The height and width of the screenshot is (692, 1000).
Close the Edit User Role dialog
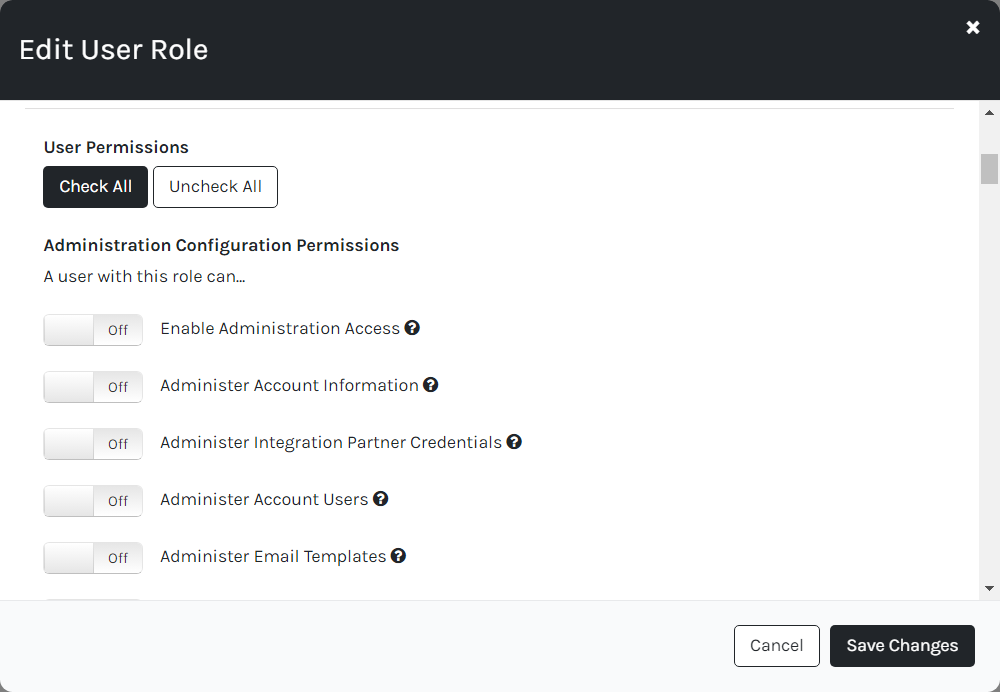(973, 27)
